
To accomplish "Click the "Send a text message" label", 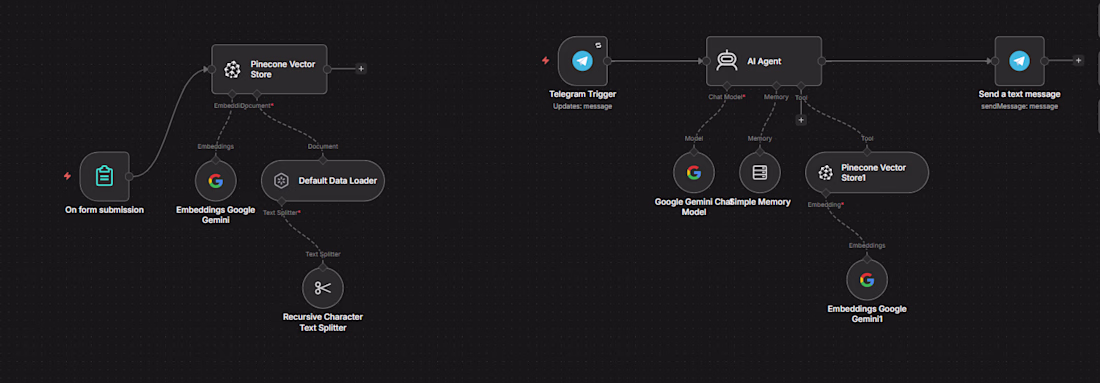I will coord(1019,94).
